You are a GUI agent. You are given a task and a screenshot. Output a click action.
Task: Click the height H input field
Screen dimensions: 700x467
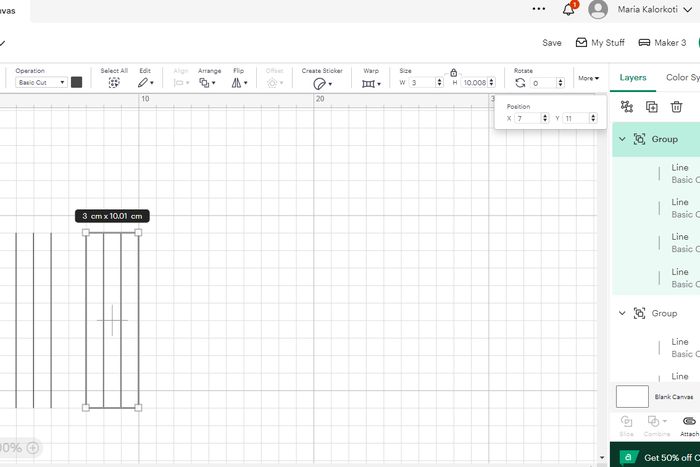coord(475,83)
